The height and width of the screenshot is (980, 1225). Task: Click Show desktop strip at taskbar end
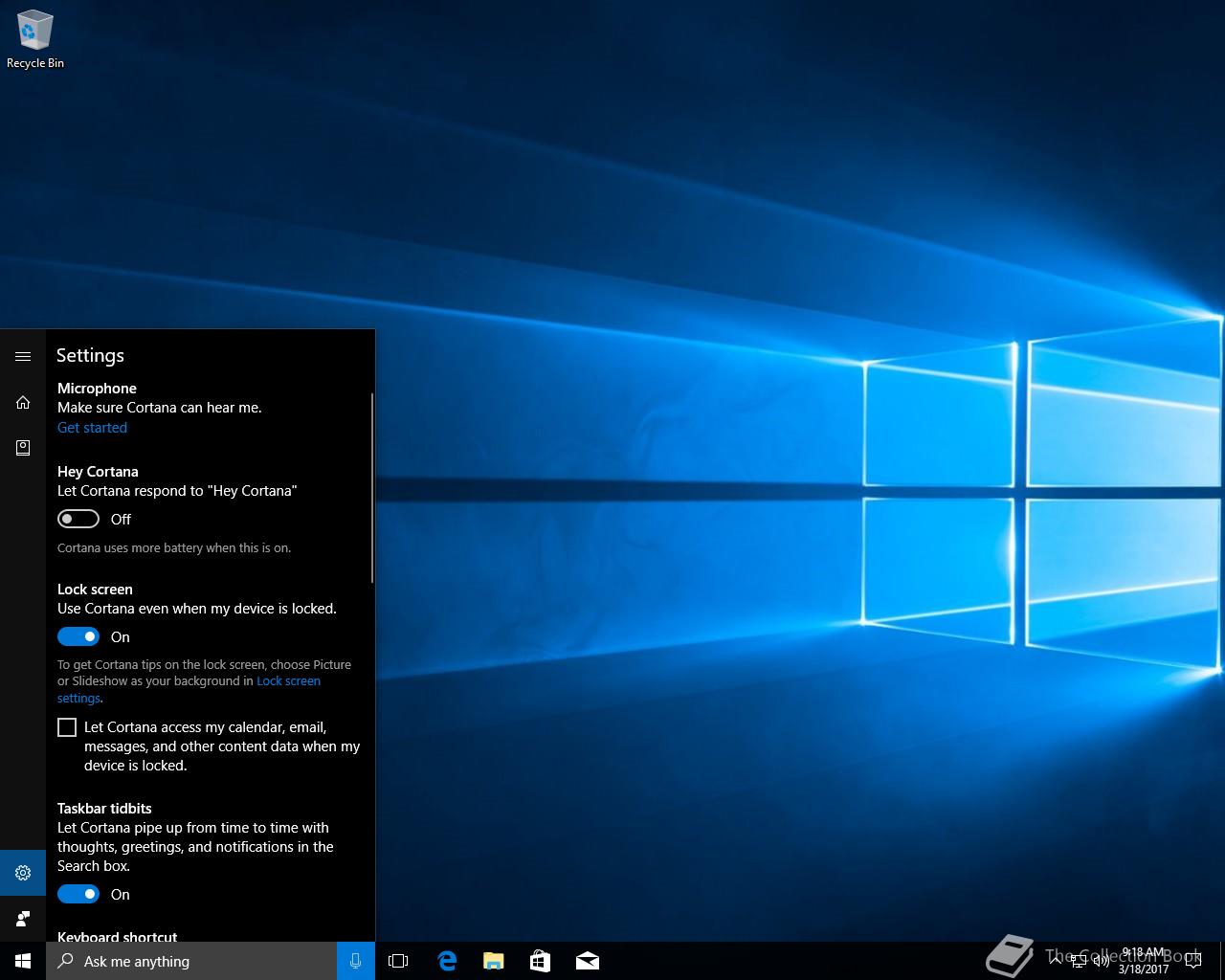pos(1221,961)
